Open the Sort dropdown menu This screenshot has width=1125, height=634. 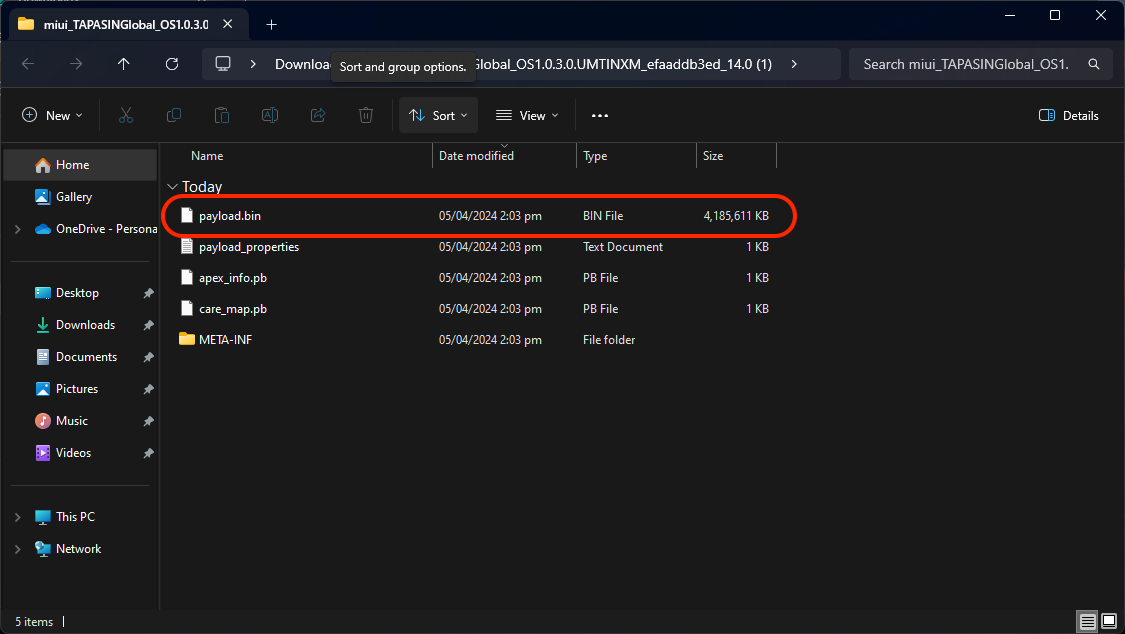438,115
